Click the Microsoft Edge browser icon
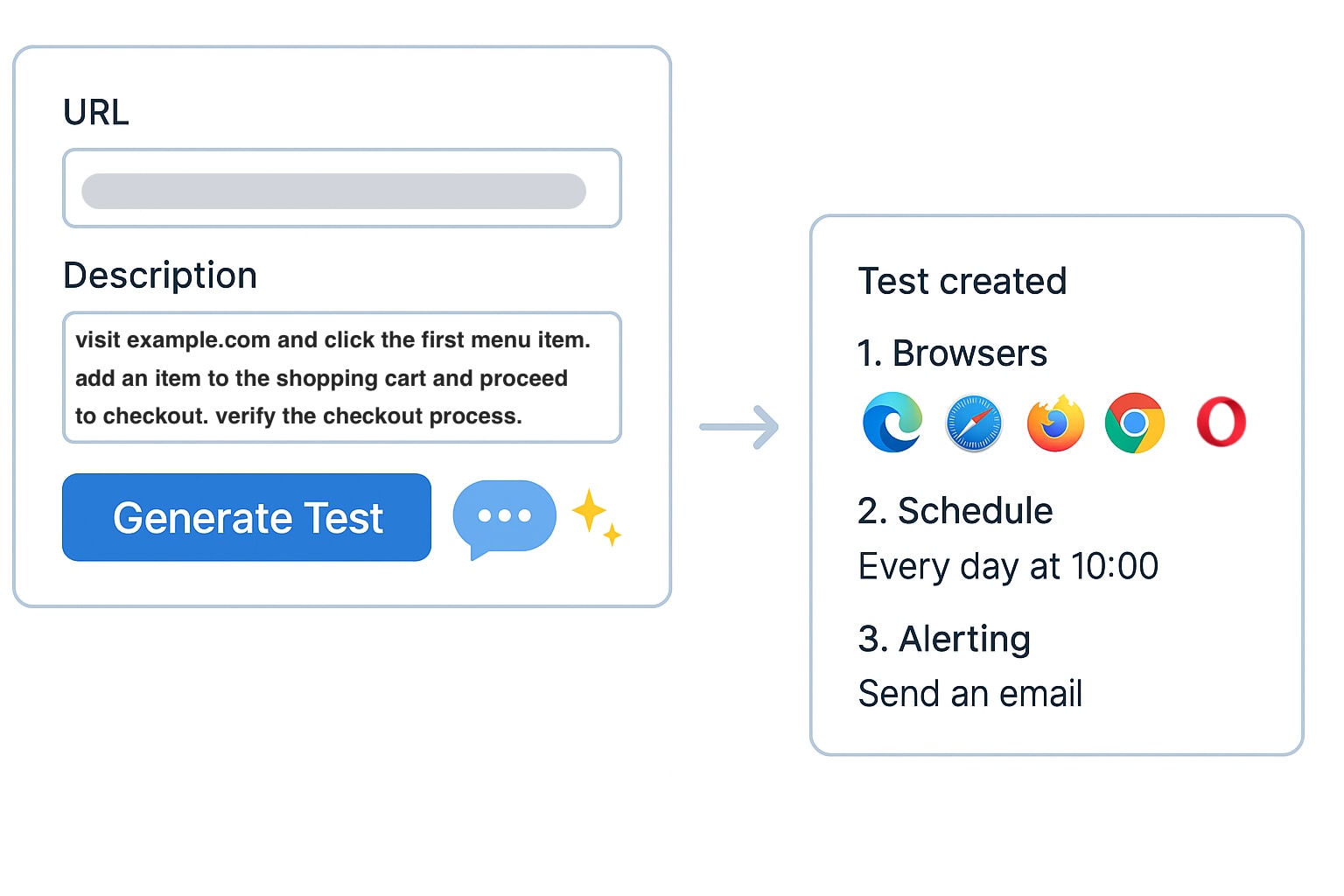 point(892,422)
